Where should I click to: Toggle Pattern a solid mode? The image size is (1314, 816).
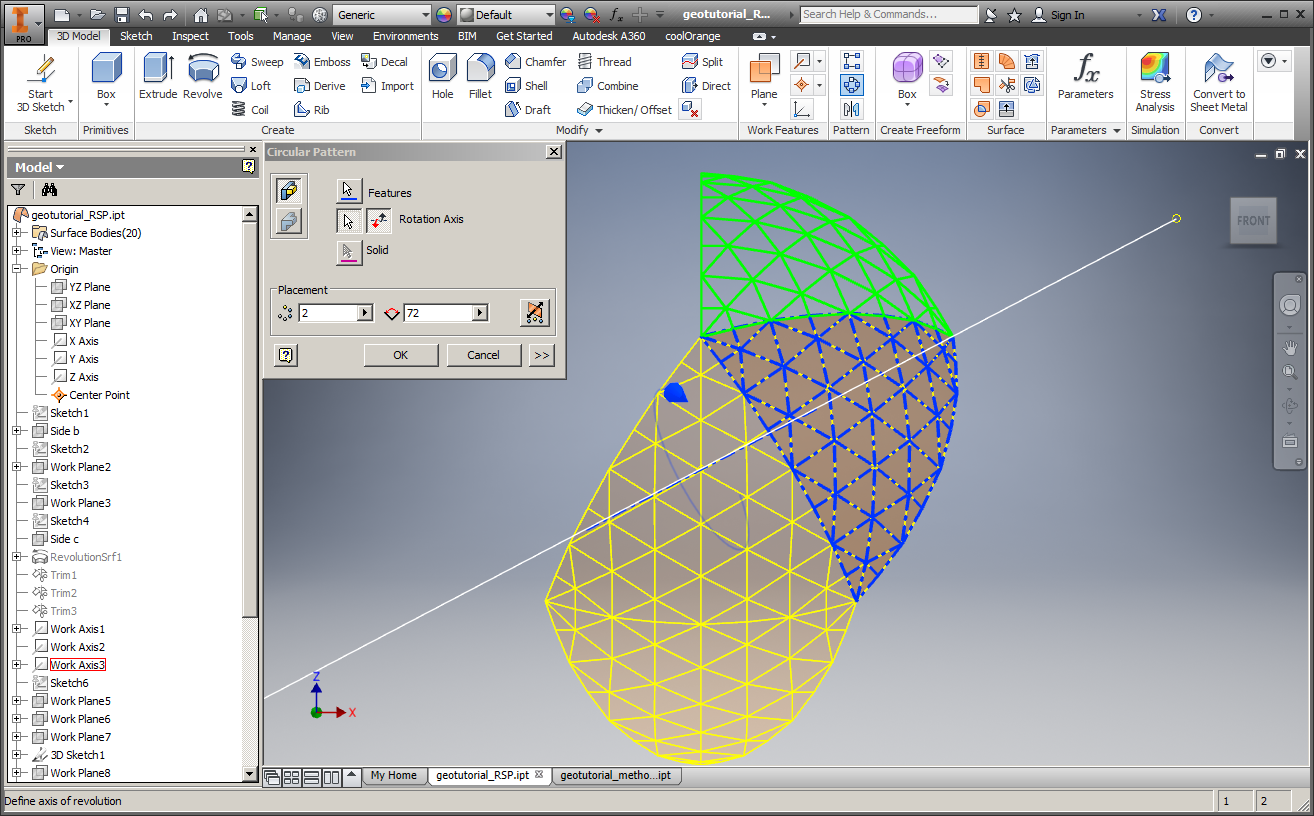[x=289, y=222]
